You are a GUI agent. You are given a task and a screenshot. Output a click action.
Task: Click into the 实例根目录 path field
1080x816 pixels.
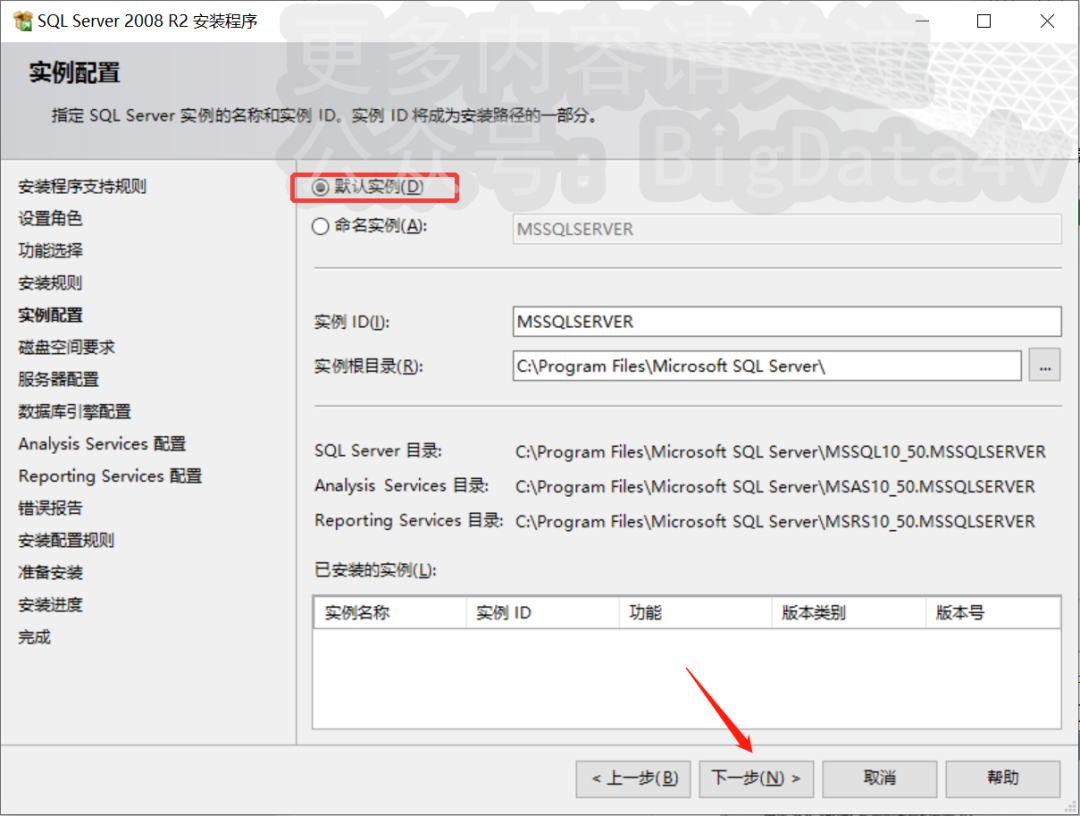click(767, 366)
